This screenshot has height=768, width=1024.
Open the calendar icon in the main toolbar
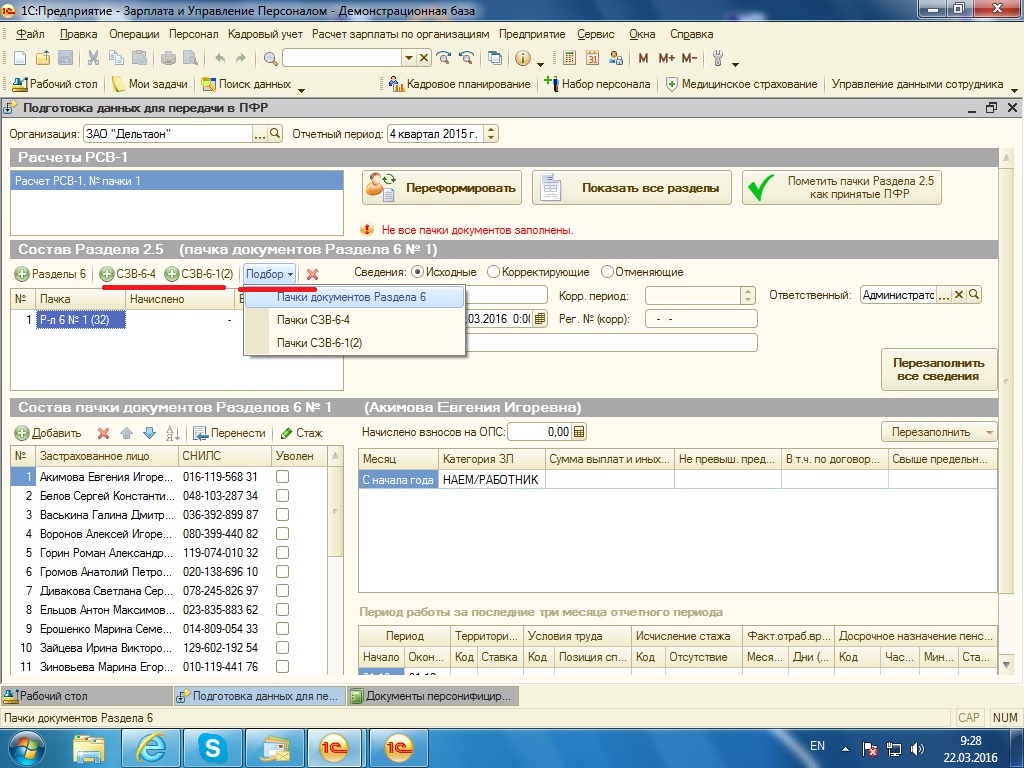pyautogui.click(x=592, y=58)
